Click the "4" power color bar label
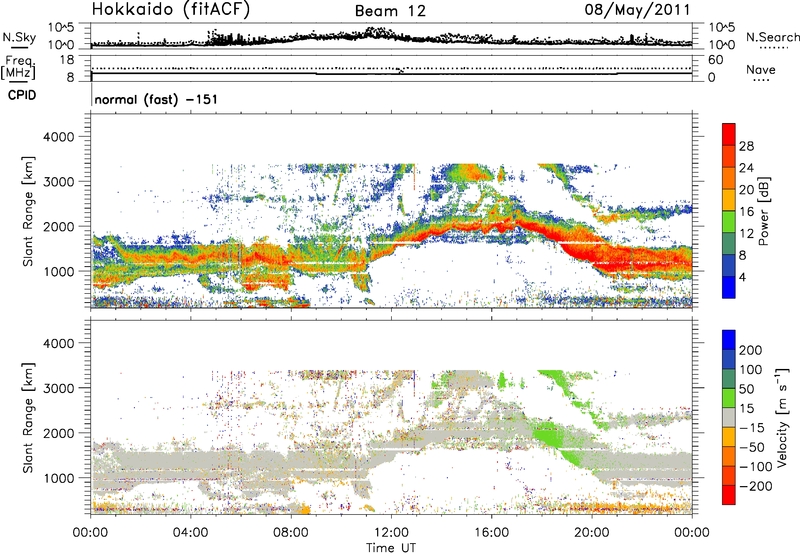Screen dimensions: 800x554 (743, 278)
